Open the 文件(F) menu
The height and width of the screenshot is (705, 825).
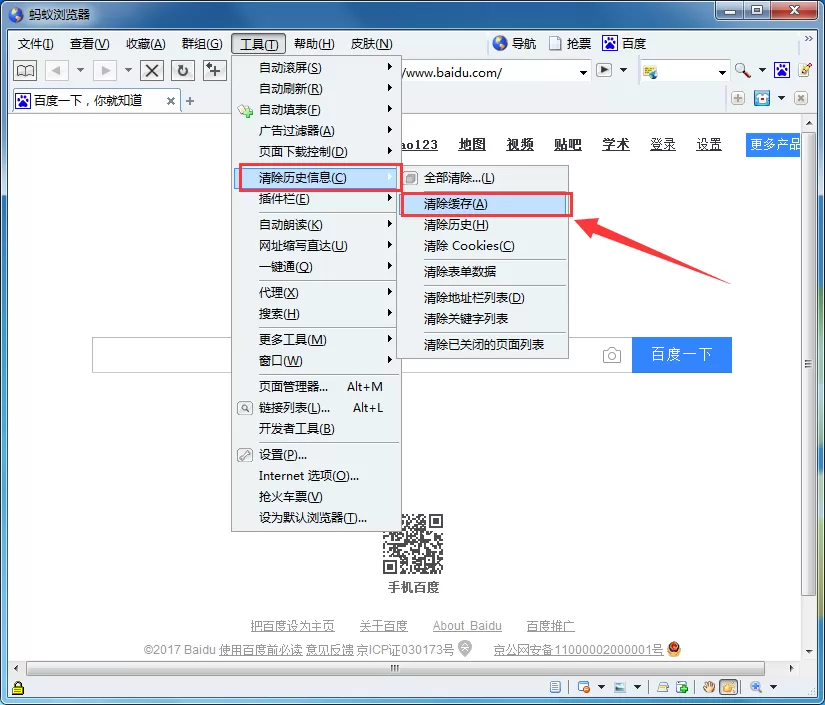click(x=36, y=44)
